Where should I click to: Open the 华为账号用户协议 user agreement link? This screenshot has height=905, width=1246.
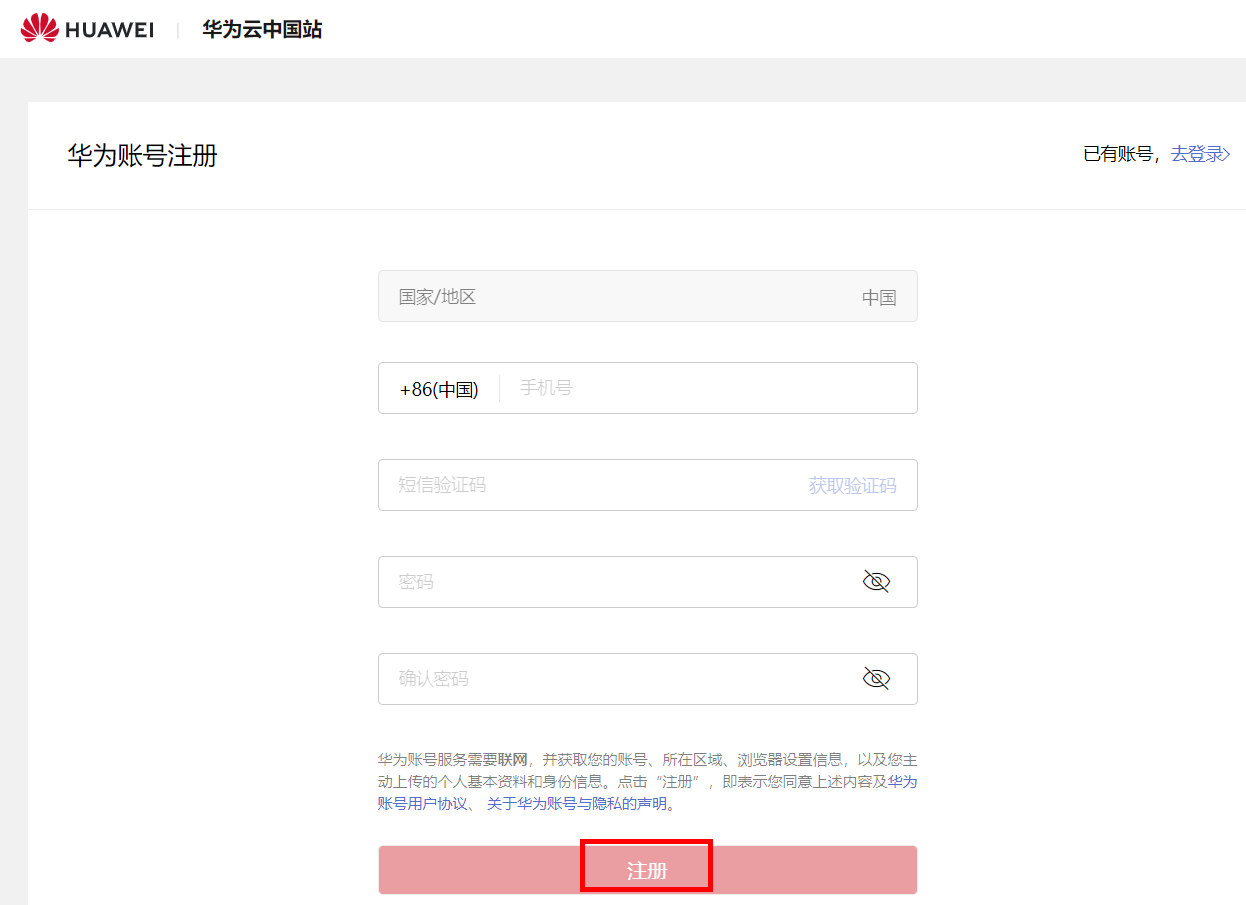pyautogui.click(x=423, y=804)
